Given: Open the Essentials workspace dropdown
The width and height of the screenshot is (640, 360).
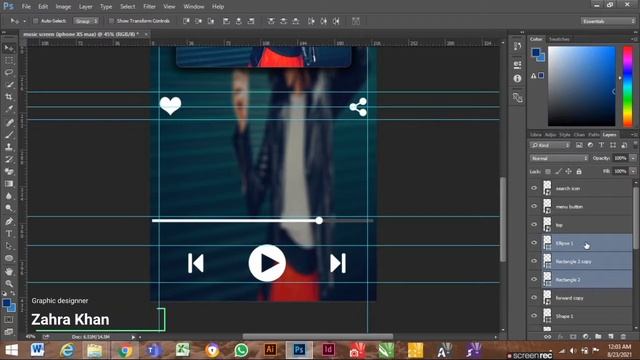Looking at the screenshot, I should point(608,21).
